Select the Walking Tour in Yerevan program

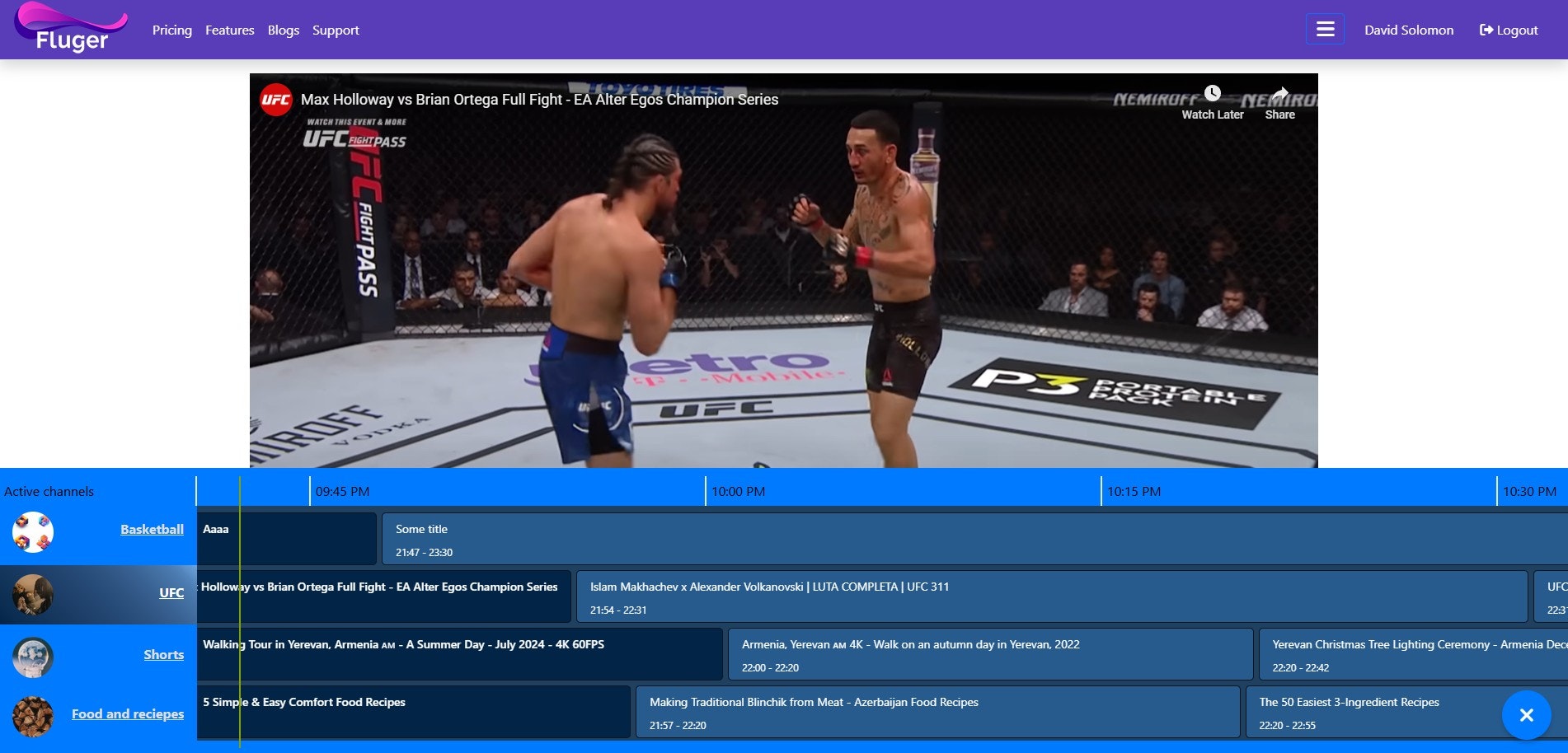coord(460,654)
